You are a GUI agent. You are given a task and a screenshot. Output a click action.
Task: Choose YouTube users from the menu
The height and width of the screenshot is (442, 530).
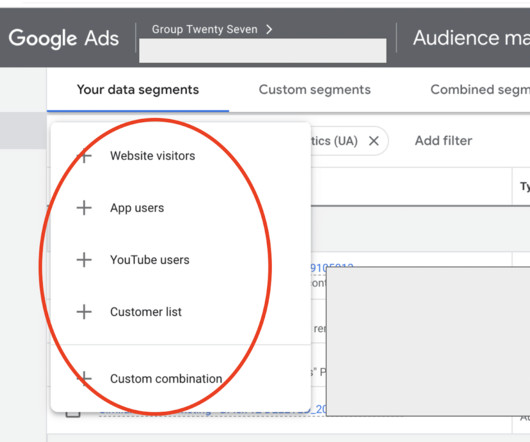(x=180, y=260)
